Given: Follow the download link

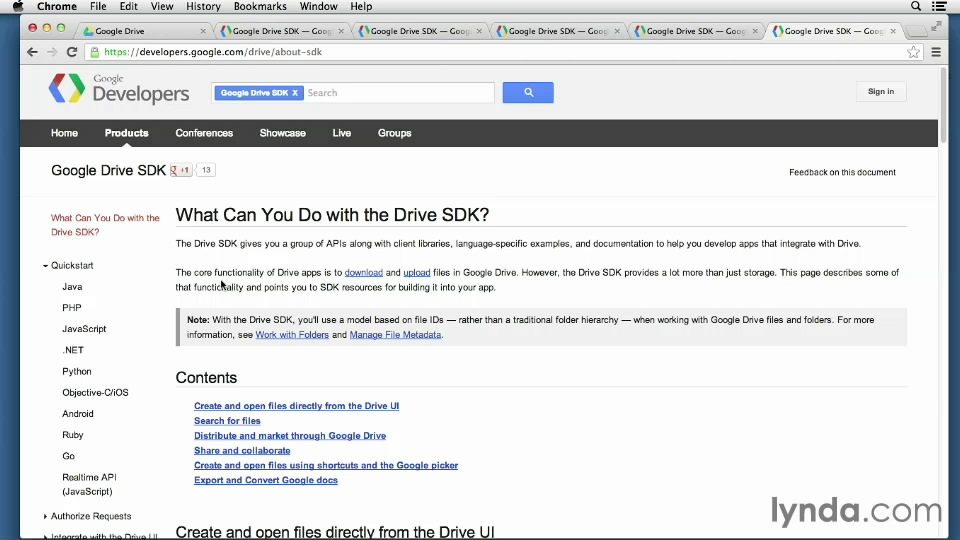Looking at the screenshot, I should [x=364, y=272].
